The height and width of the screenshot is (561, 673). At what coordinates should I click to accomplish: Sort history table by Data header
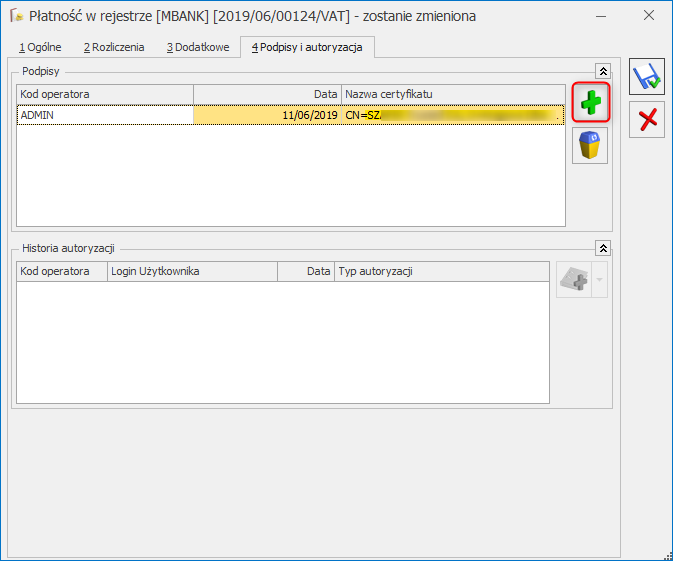[306, 271]
